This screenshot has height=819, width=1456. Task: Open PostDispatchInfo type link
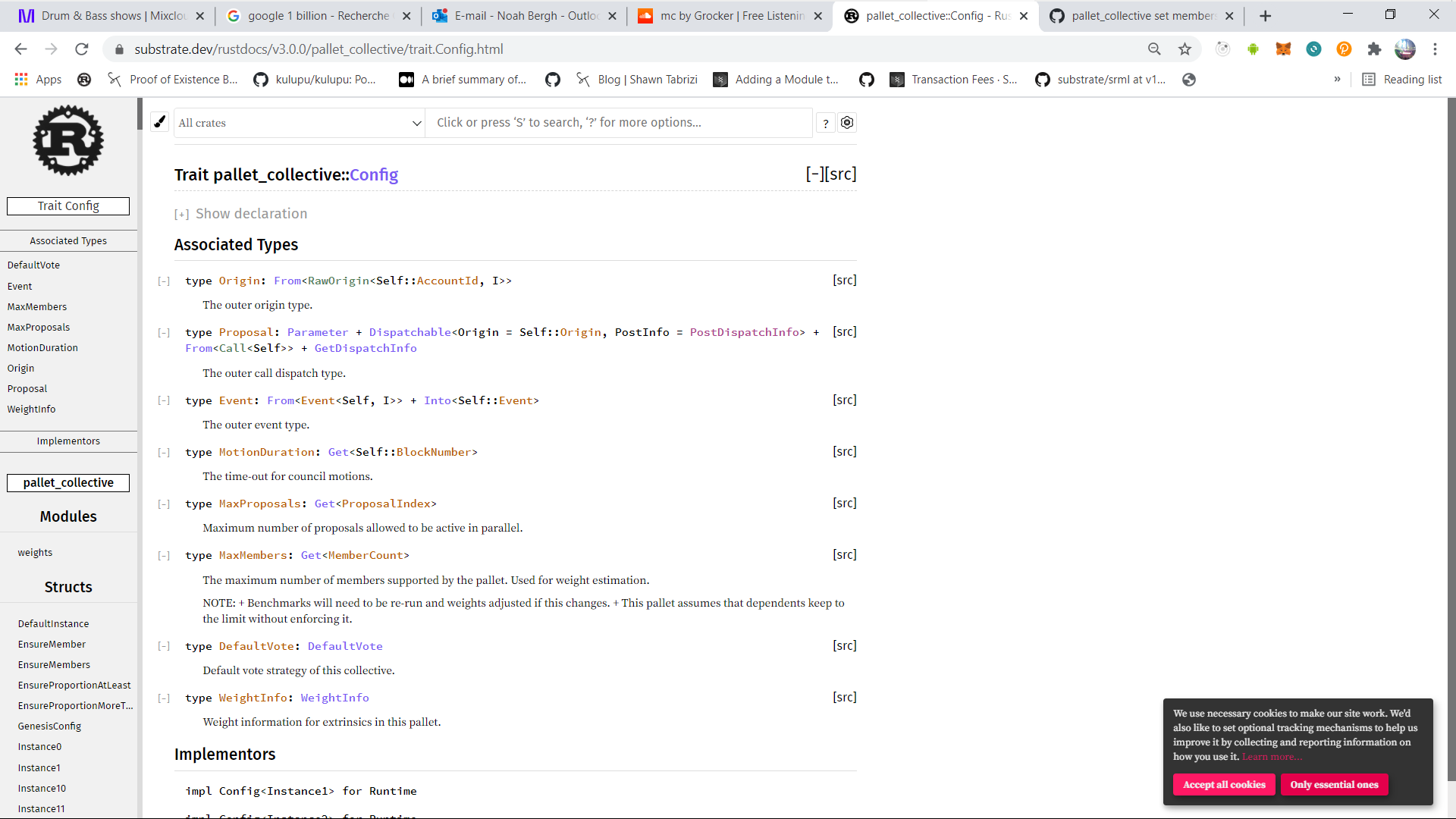[x=745, y=332]
